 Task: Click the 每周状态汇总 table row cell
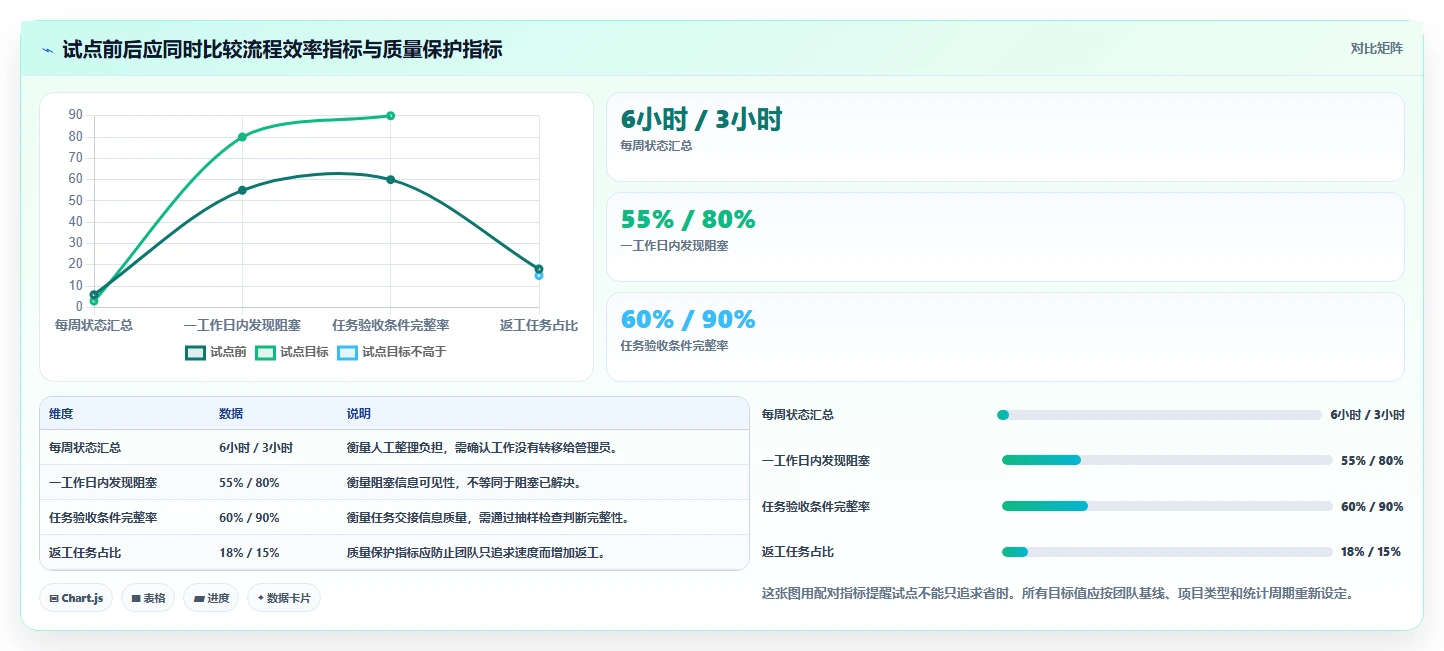[x=85, y=448]
